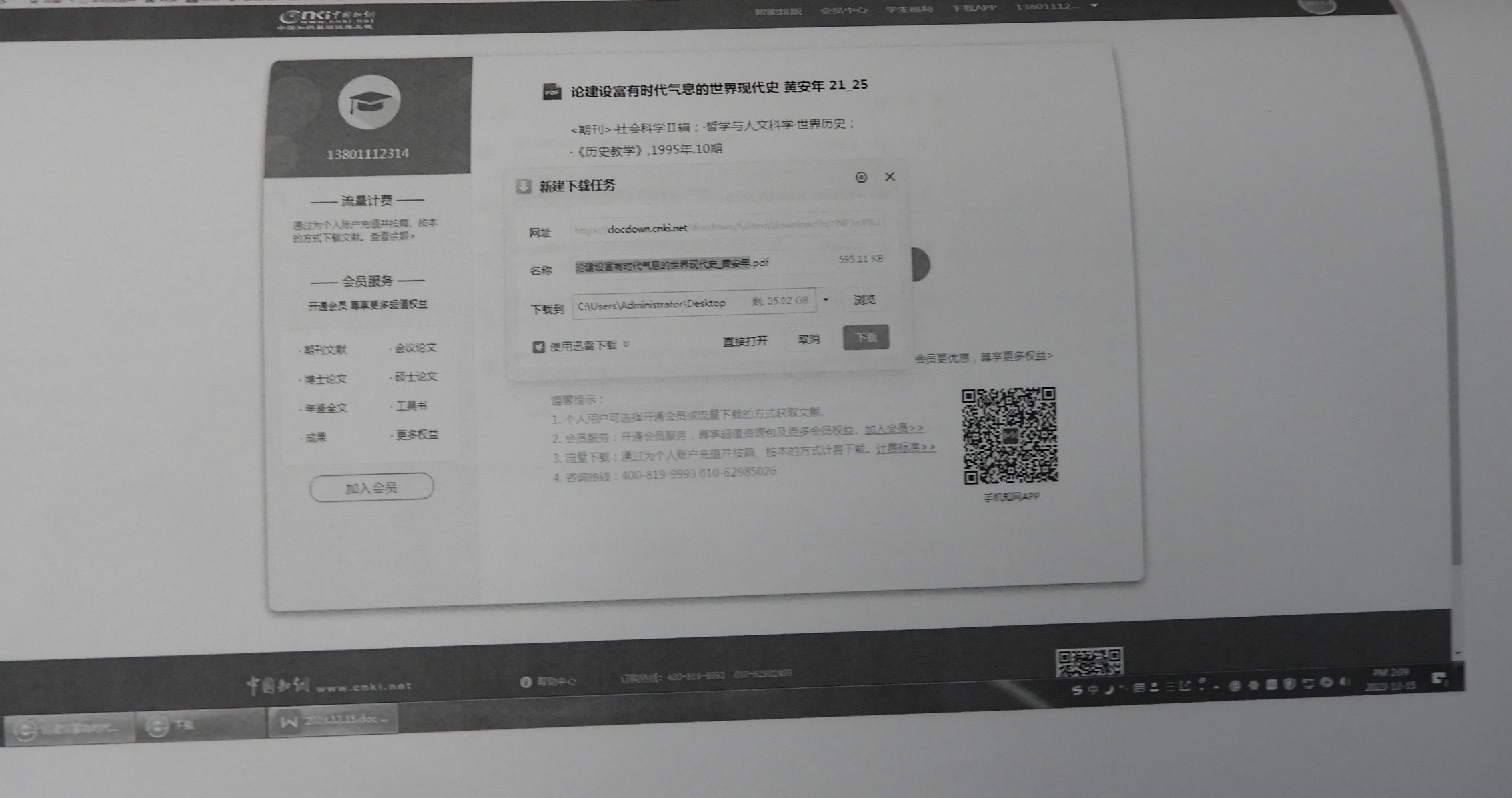Click the 帮助中心 info icon in footer

point(526,681)
